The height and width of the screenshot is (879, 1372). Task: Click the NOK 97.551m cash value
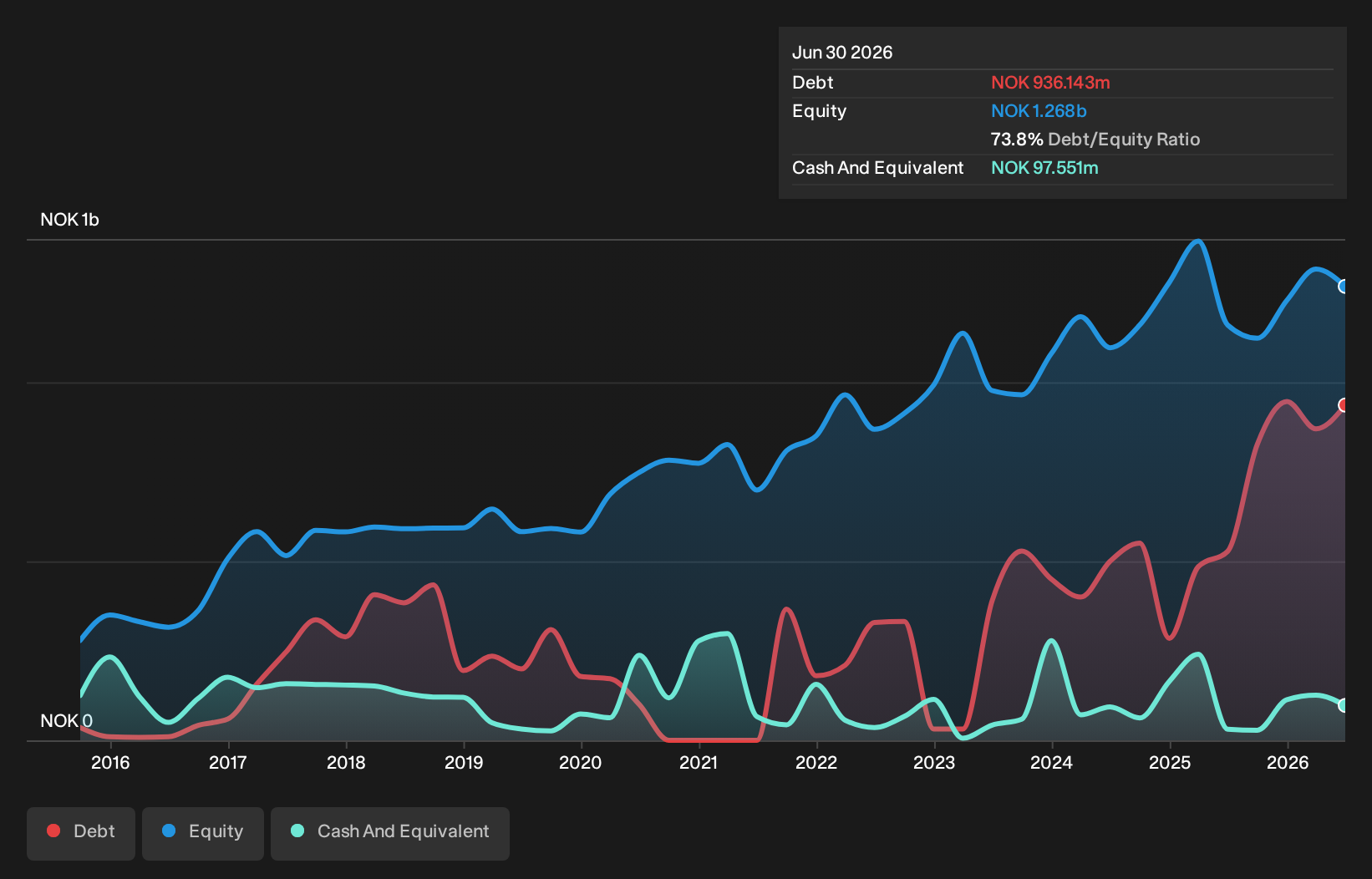click(1044, 168)
